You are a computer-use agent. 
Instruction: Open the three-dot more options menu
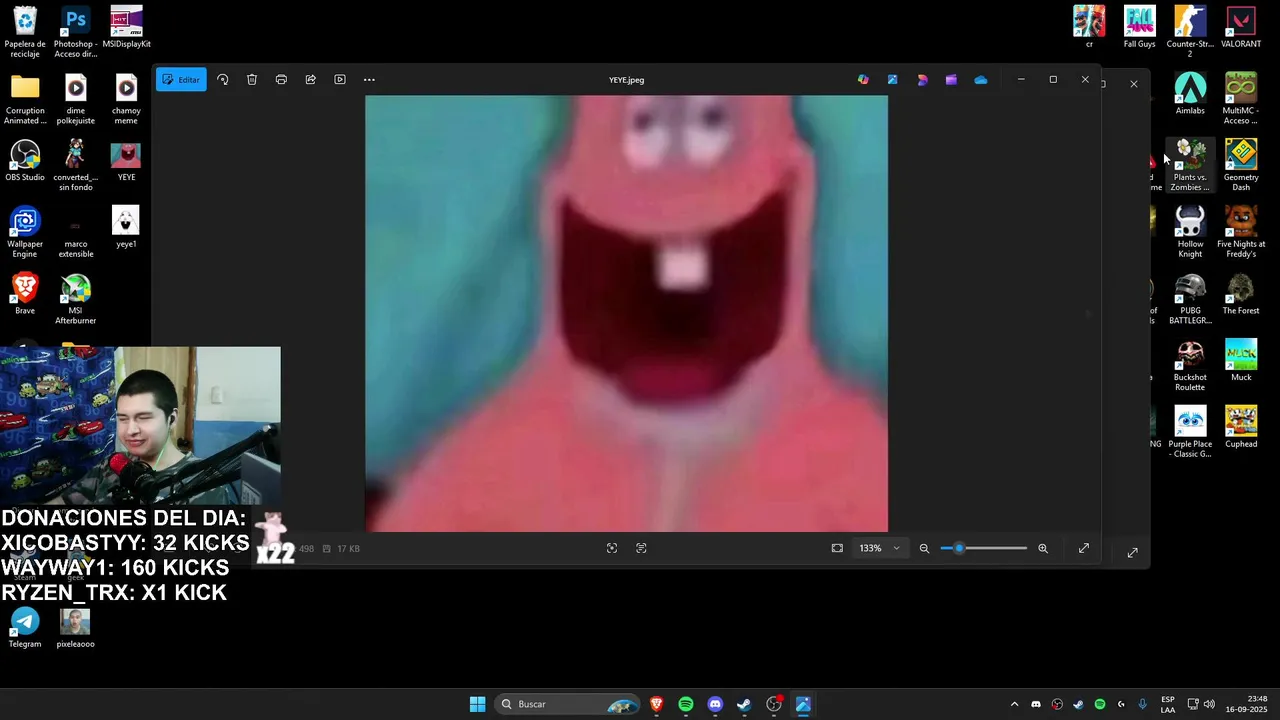tap(369, 80)
